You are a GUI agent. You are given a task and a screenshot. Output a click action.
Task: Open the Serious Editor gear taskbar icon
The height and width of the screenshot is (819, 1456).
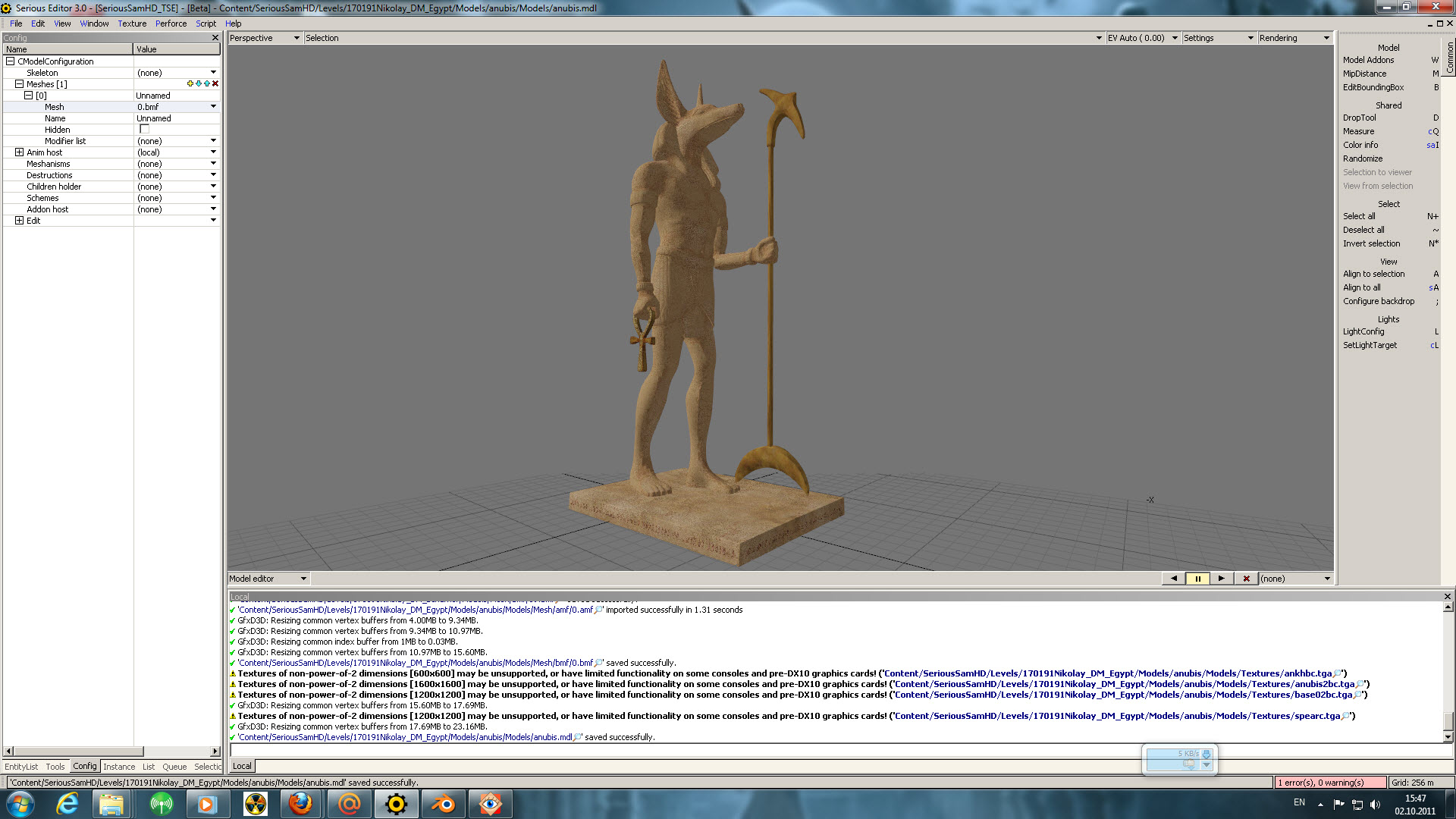[396, 804]
